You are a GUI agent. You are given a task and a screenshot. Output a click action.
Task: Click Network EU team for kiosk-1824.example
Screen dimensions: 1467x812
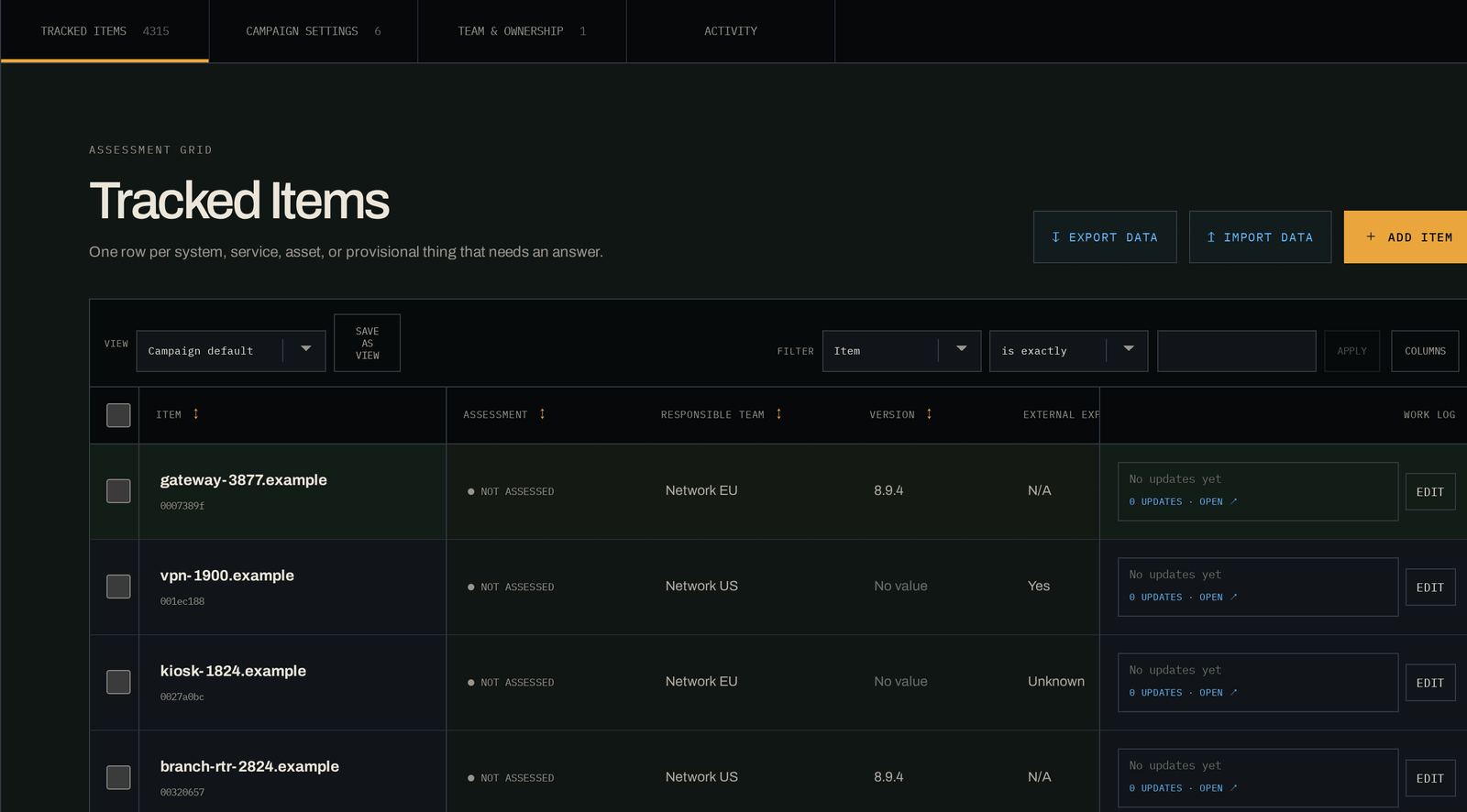[701, 681]
